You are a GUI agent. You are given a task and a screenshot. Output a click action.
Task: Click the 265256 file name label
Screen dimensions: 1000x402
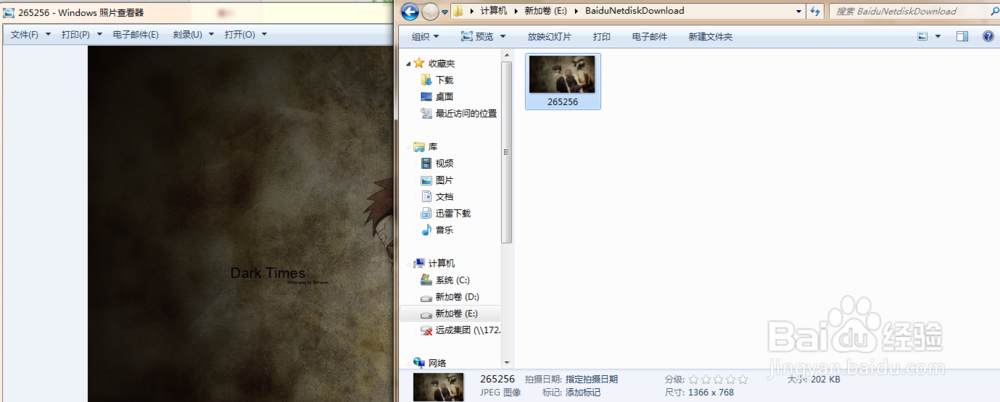coord(562,101)
